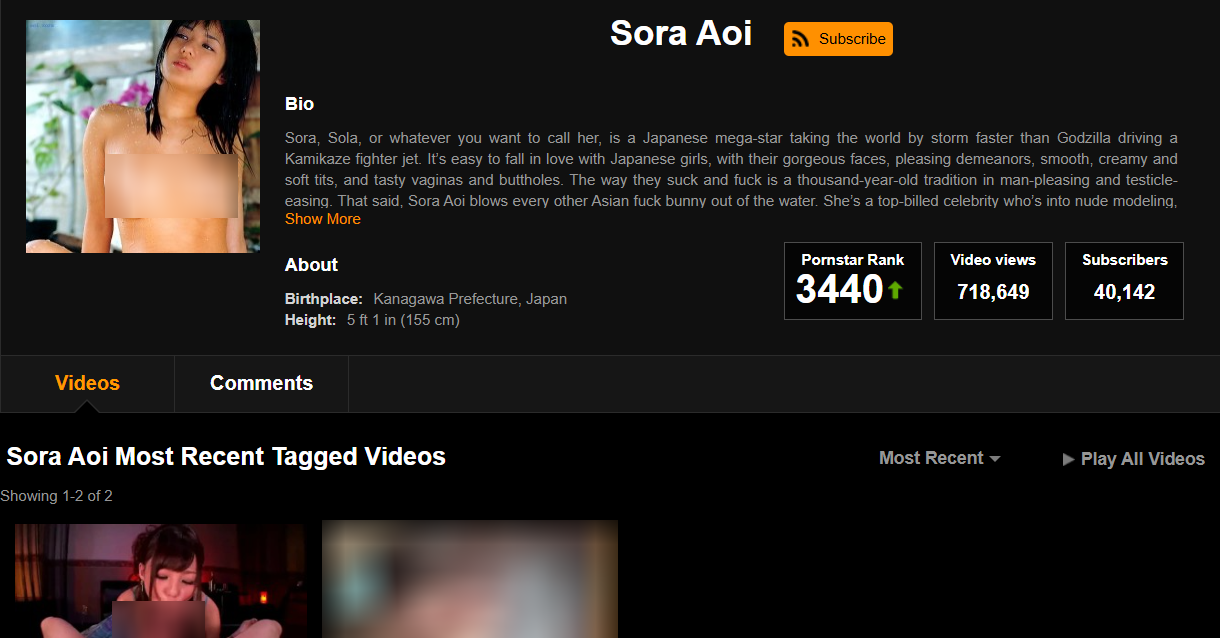This screenshot has height=638, width=1220.
Task: Open the second blurred video thumbnail
Action: tap(470, 580)
